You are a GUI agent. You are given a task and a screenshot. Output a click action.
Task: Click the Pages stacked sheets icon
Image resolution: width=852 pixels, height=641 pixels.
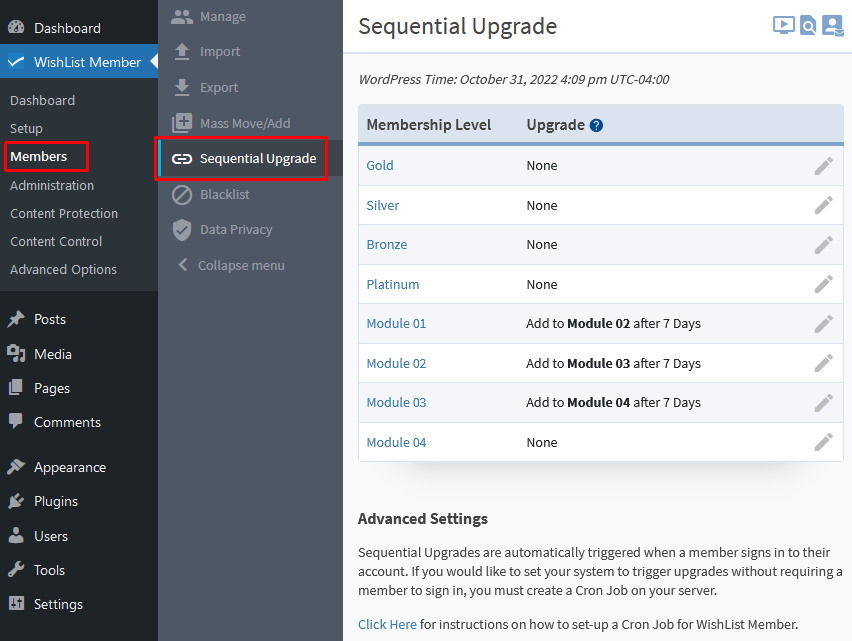[16, 387]
